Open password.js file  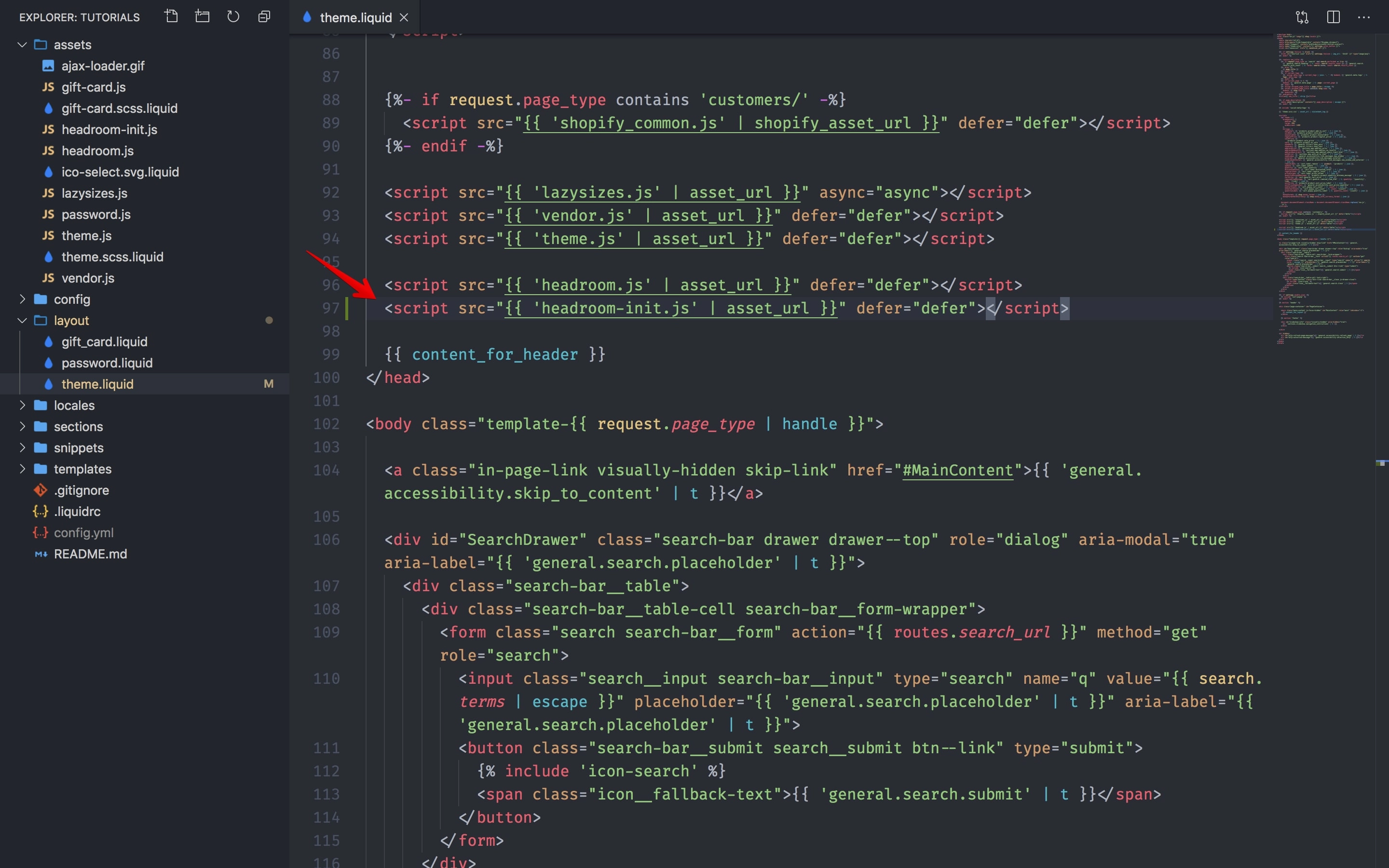(x=145, y=214)
